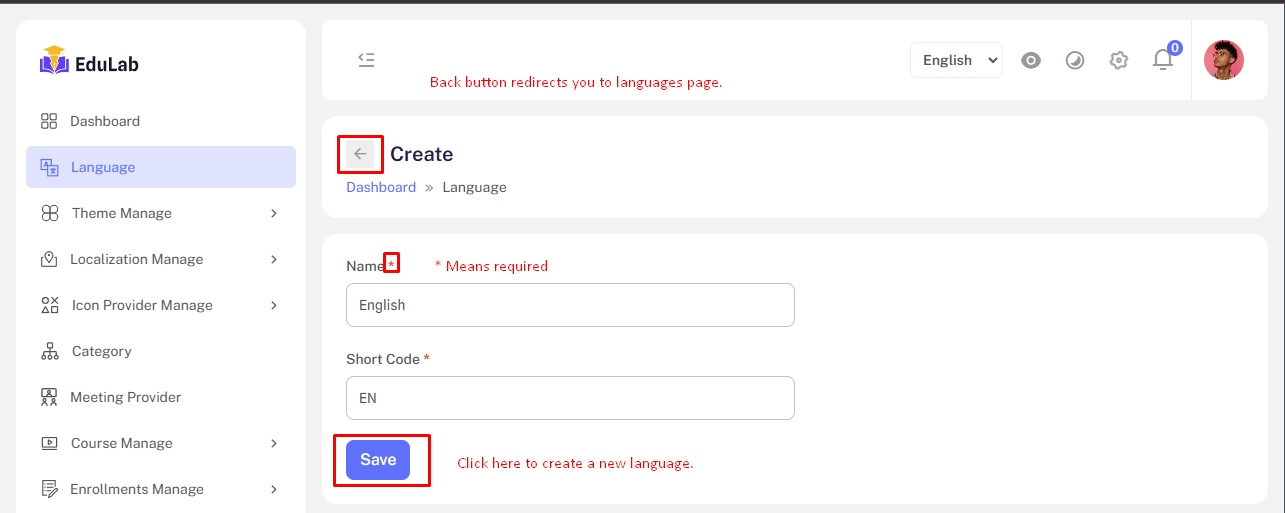Click the back arrow beside Create
Viewport: 1285px width, 513px height.
pos(360,154)
